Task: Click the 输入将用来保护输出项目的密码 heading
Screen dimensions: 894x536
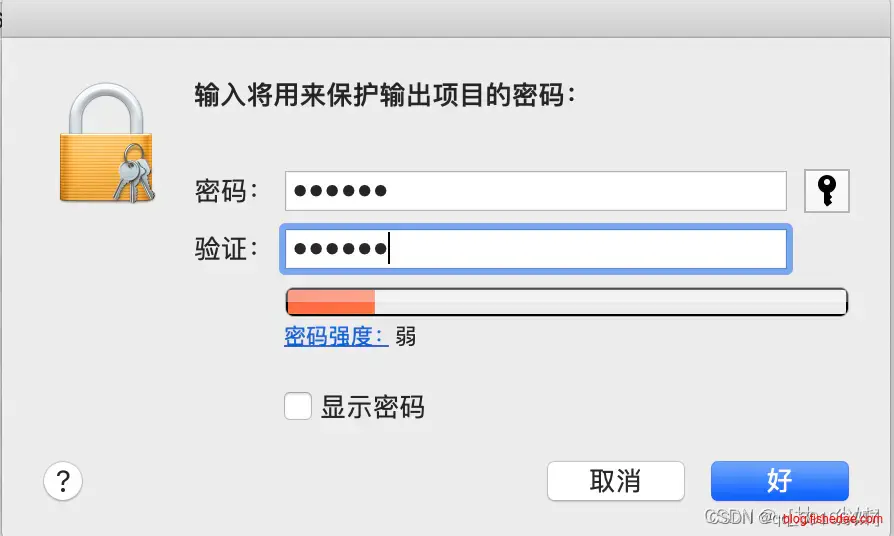Action: (385, 96)
